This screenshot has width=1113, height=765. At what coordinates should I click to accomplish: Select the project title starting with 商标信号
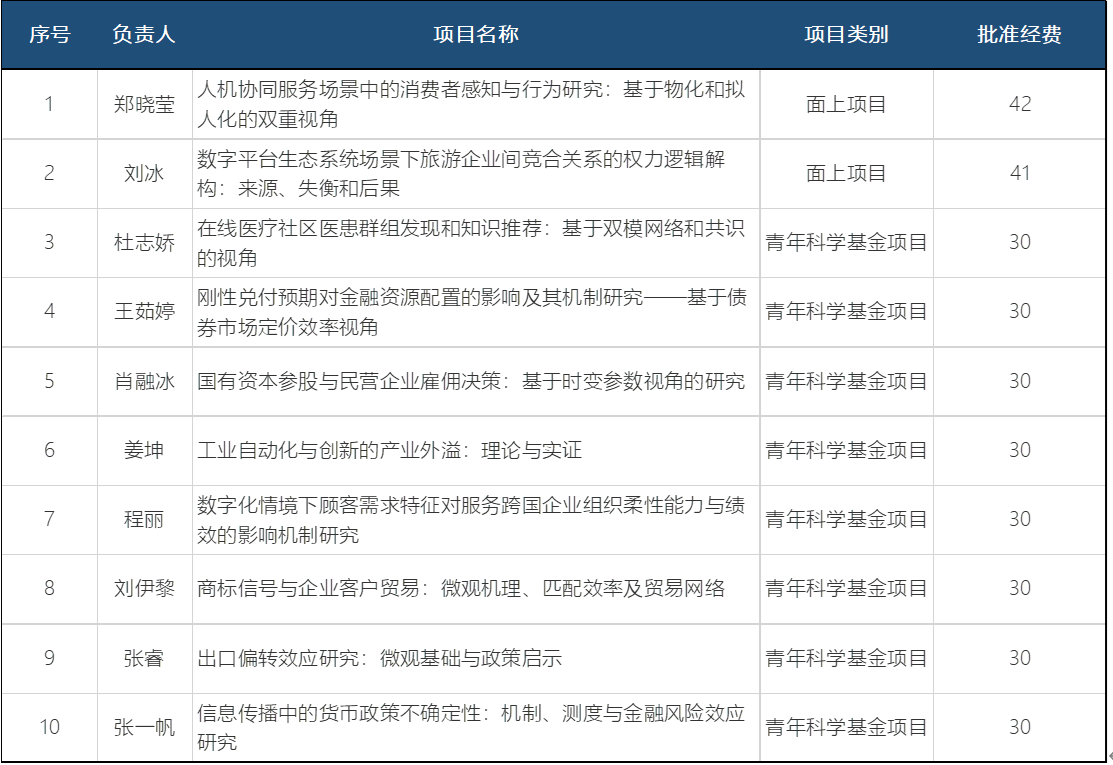(461, 588)
